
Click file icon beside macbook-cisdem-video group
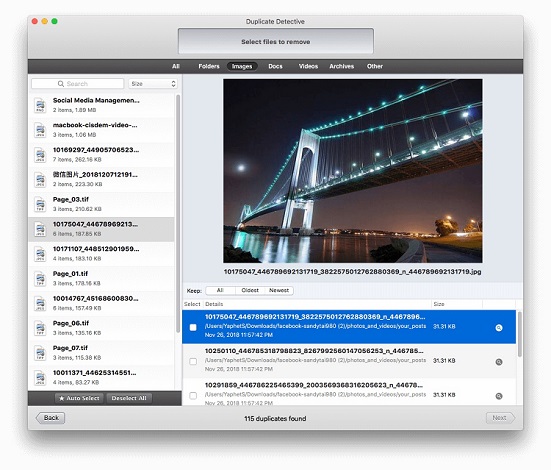pos(40,130)
